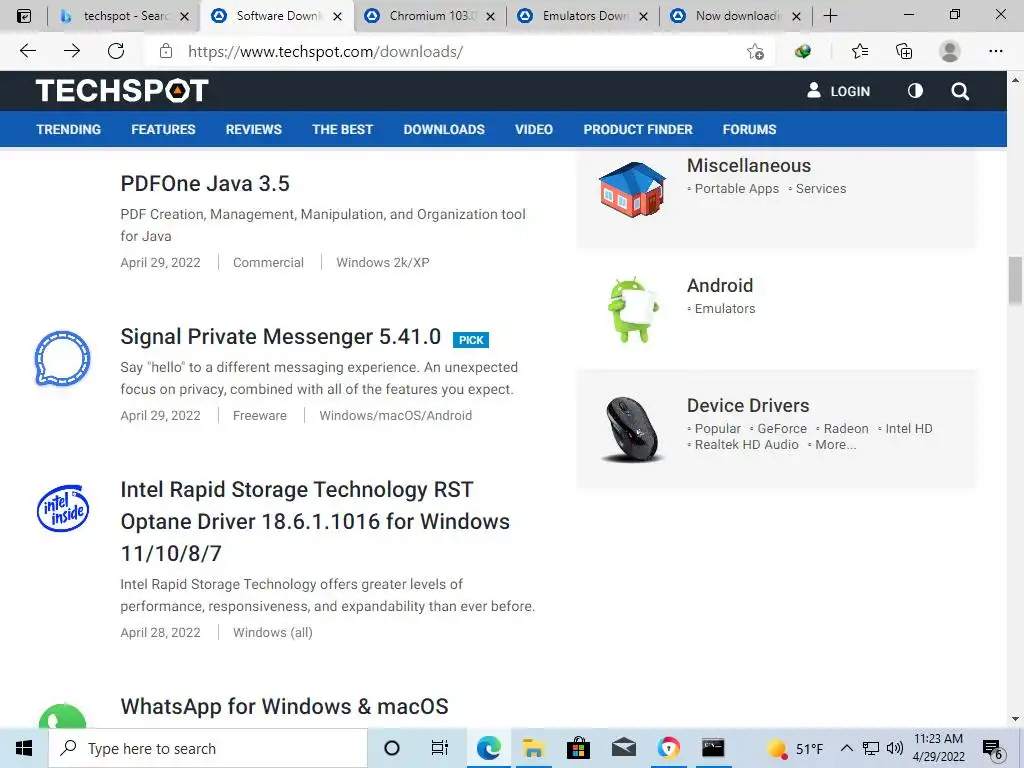Open GeForce drivers link
The image size is (1024, 768).
pyautogui.click(x=782, y=428)
